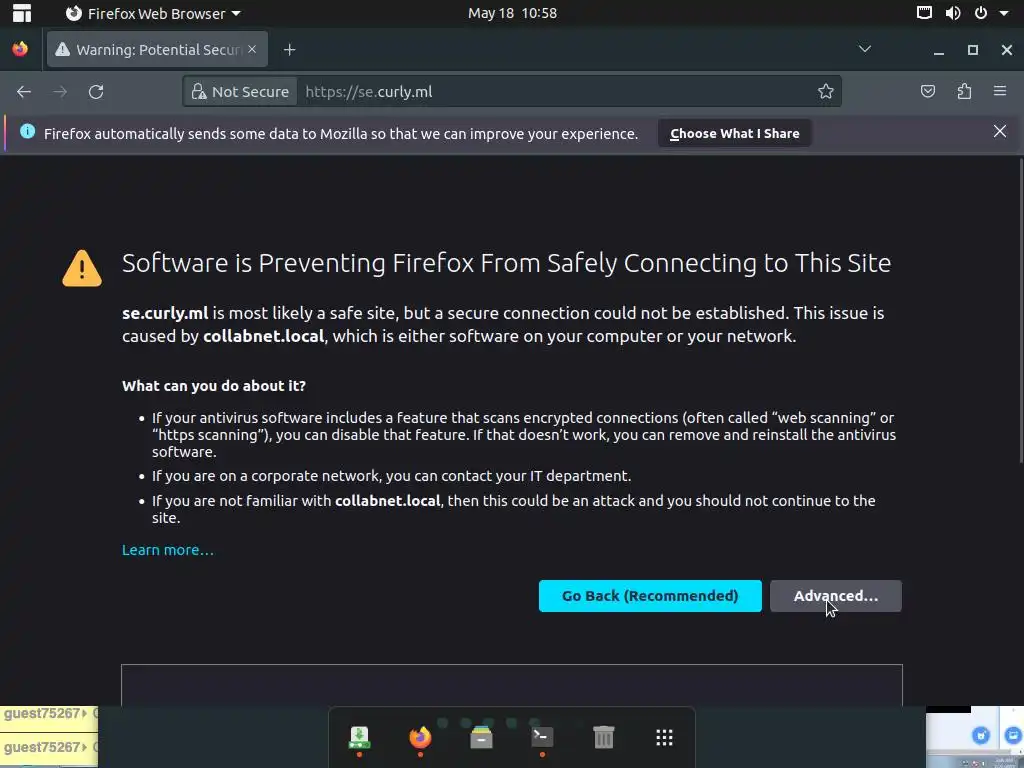This screenshot has height=768, width=1024.
Task: Click the Advanced button
Action: click(836, 596)
